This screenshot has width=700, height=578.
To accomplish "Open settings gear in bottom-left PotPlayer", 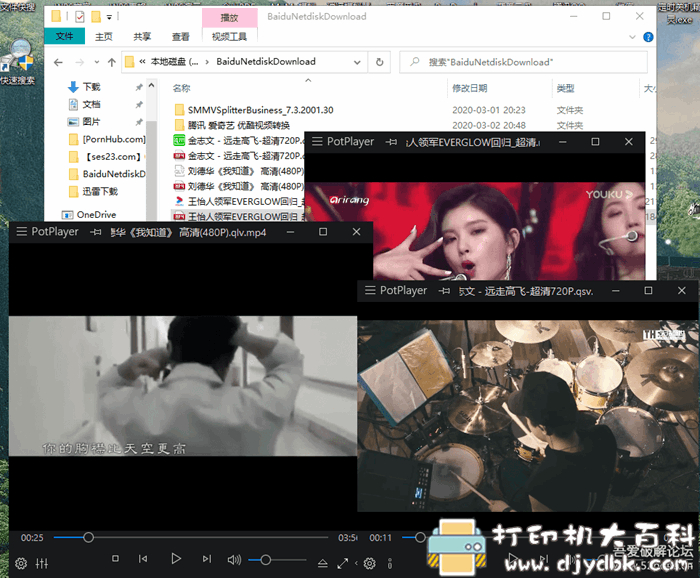I will pos(21,563).
